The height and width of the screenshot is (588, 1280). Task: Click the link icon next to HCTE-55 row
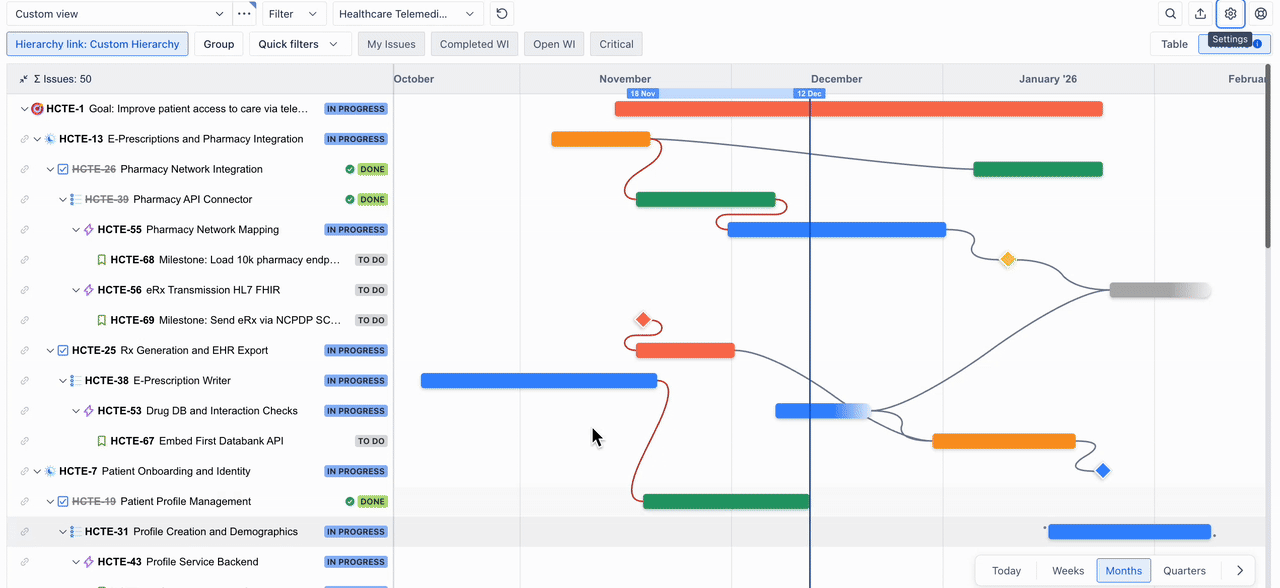pos(23,229)
